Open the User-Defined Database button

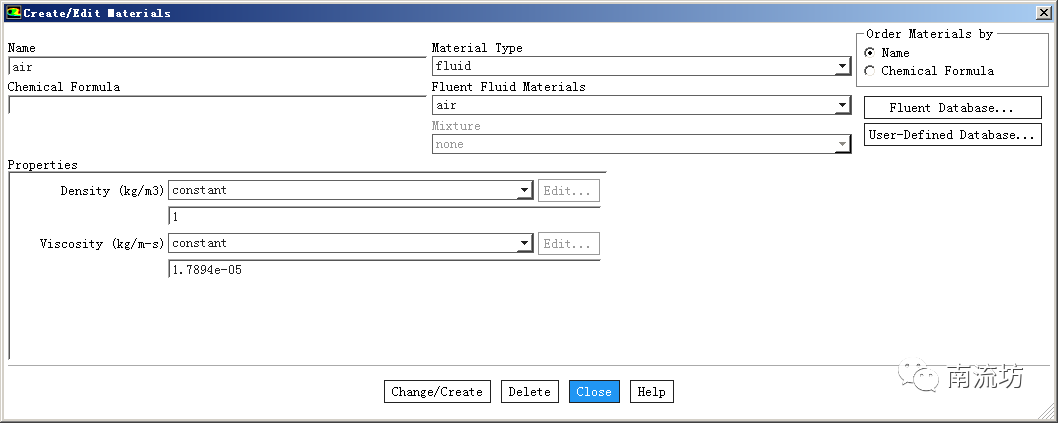tap(953, 135)
